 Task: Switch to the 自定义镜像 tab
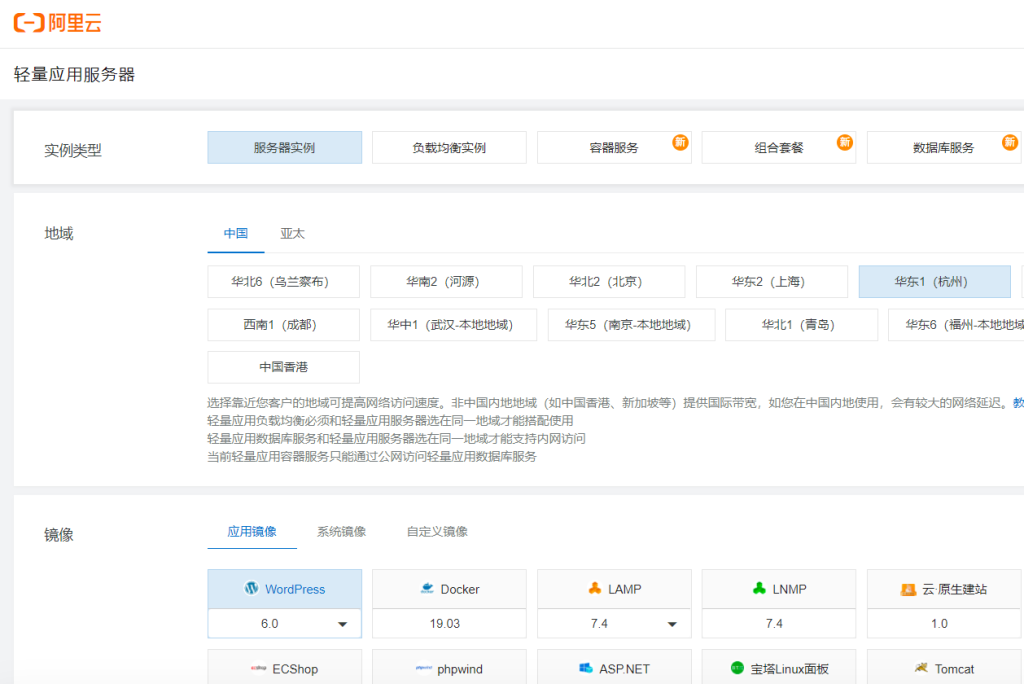tap(437, 531)
